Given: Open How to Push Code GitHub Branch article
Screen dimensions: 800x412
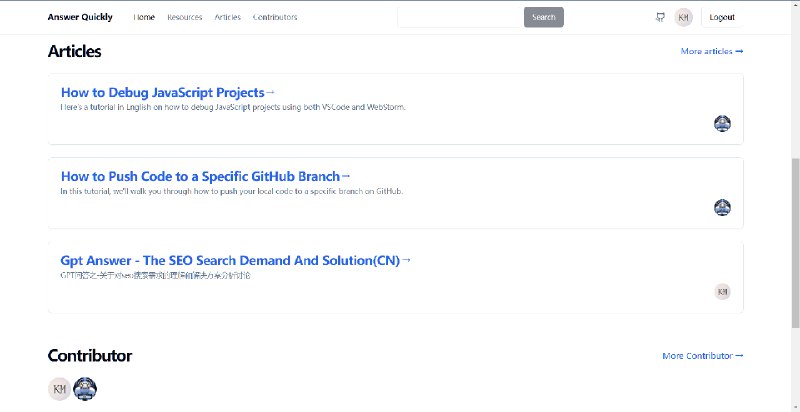Looking at the screenshot, I should point(206,176).
